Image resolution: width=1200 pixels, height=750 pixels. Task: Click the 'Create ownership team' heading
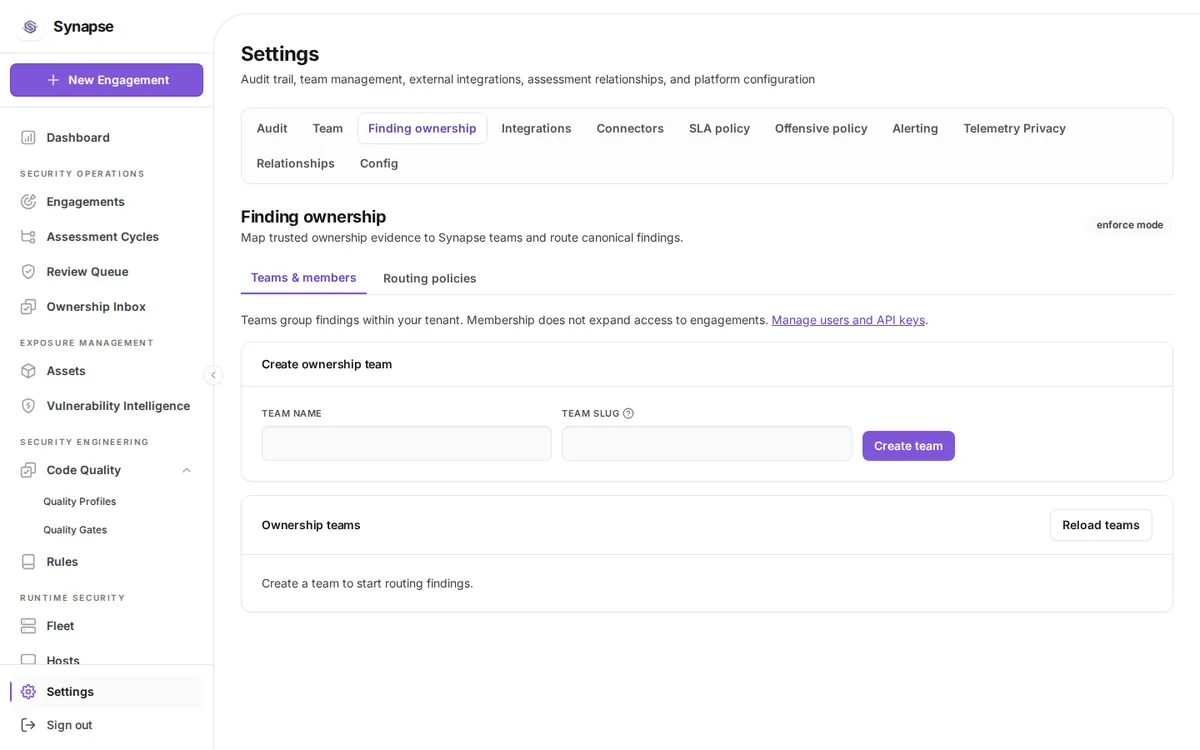pos(327,364)
